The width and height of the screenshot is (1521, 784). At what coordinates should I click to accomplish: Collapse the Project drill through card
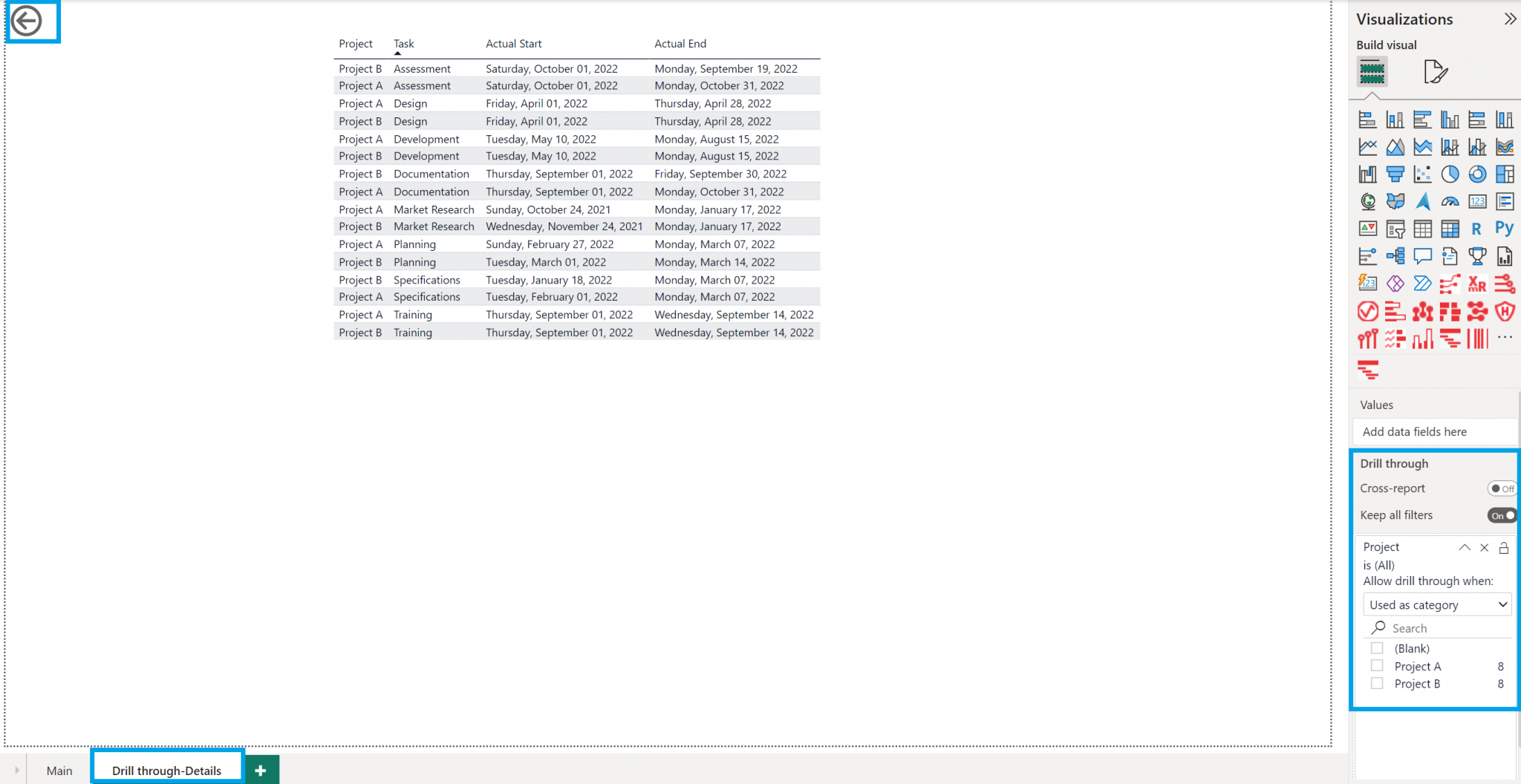(x=1464, y=547)
